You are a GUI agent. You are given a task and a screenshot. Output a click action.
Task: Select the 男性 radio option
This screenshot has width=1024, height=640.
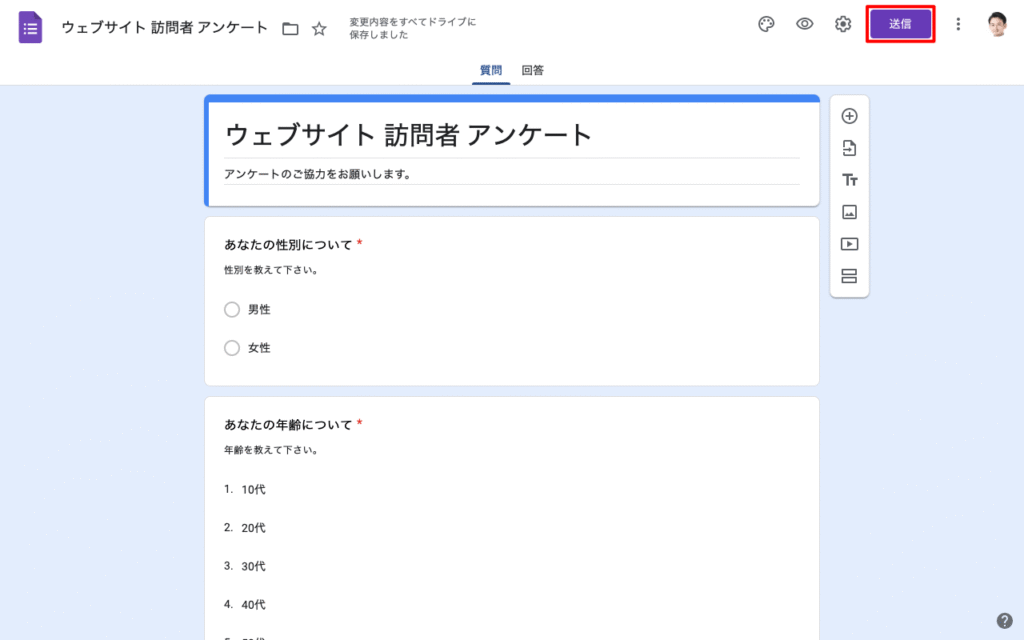pyautogui.click(x=232, y=310)
